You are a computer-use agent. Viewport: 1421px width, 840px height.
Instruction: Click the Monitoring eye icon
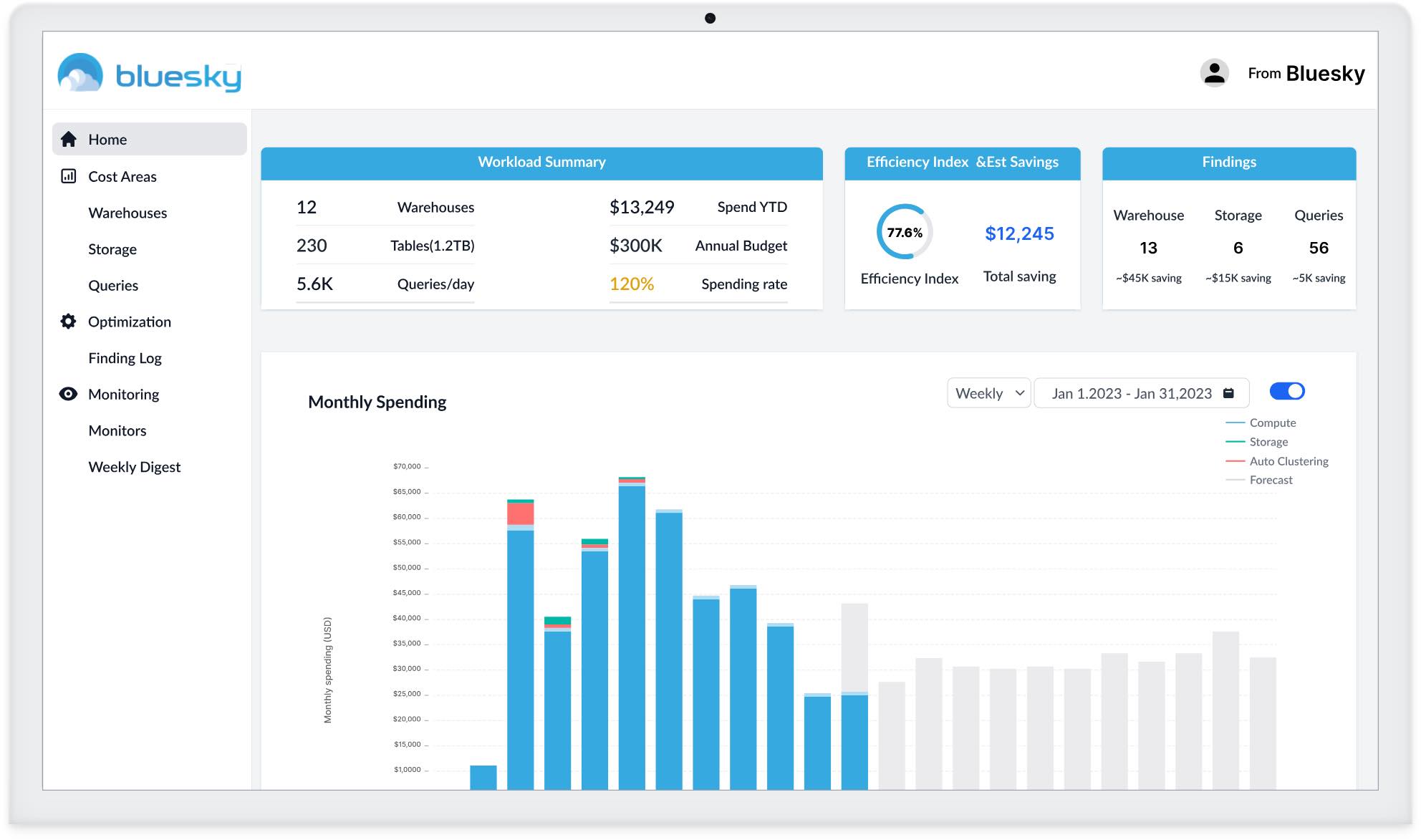click(69, 394)
